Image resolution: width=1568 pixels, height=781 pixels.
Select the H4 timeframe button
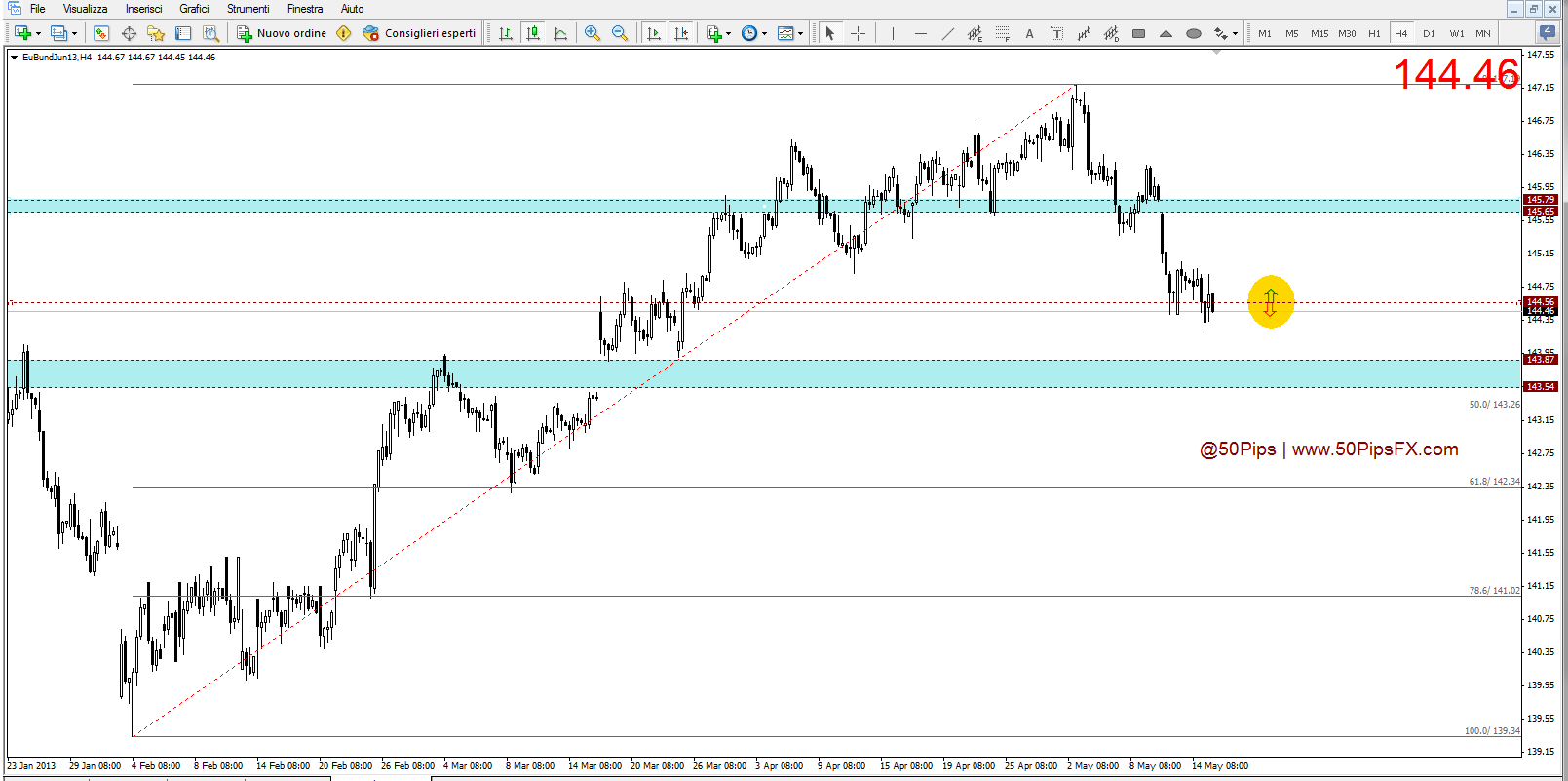[x=1401, y=33]
